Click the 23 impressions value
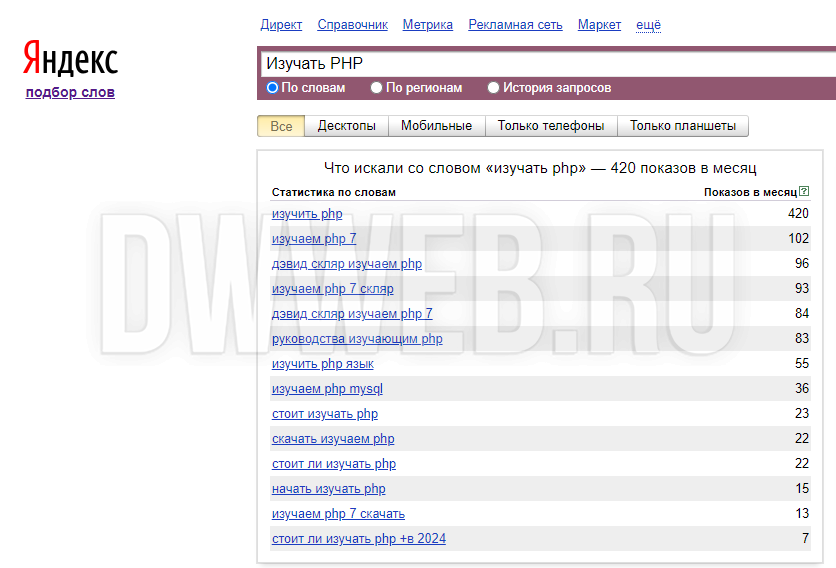The image size is (836, 568). pyautogui.click(x=802, y=413)
